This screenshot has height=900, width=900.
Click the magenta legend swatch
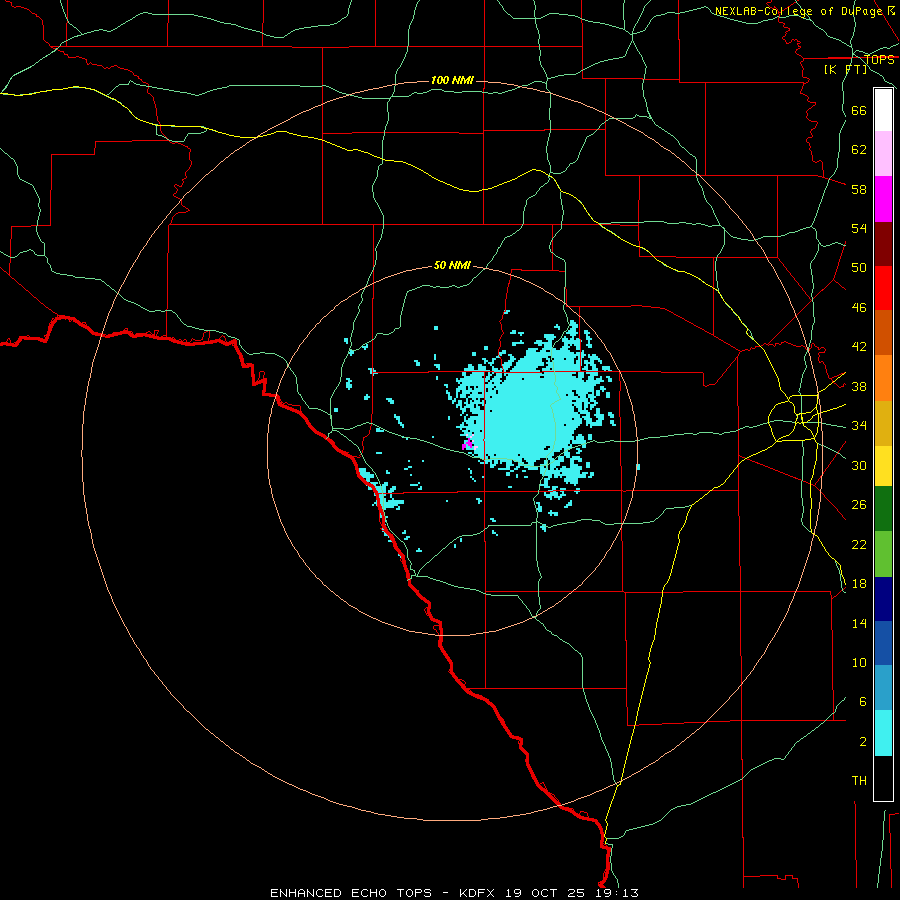(883, 199)
